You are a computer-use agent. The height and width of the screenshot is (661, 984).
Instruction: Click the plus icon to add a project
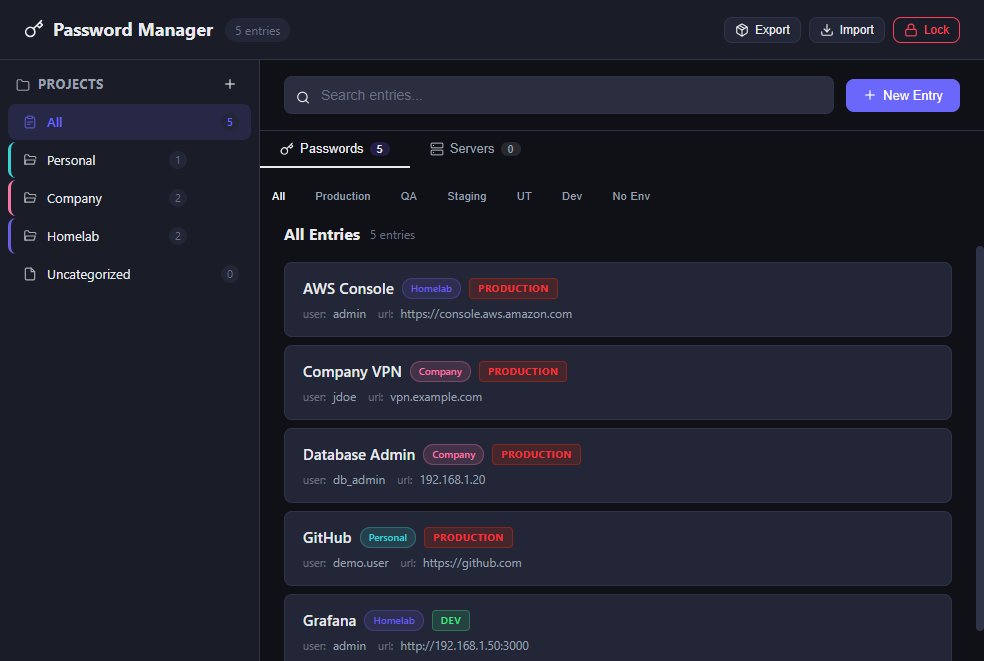pyautogui.click(x=230, y=84)
